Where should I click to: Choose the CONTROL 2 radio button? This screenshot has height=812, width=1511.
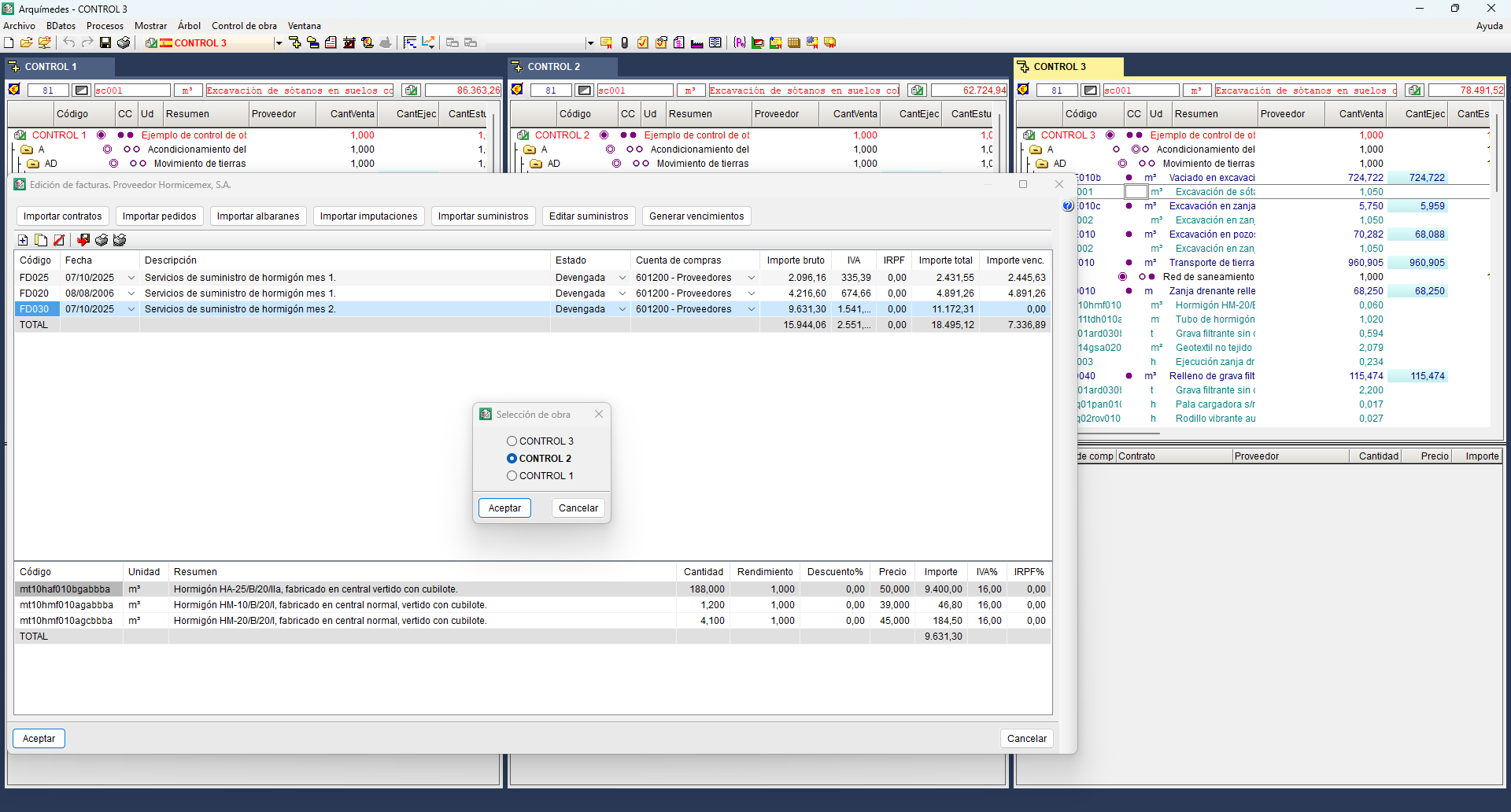click(x=512, y=459)
